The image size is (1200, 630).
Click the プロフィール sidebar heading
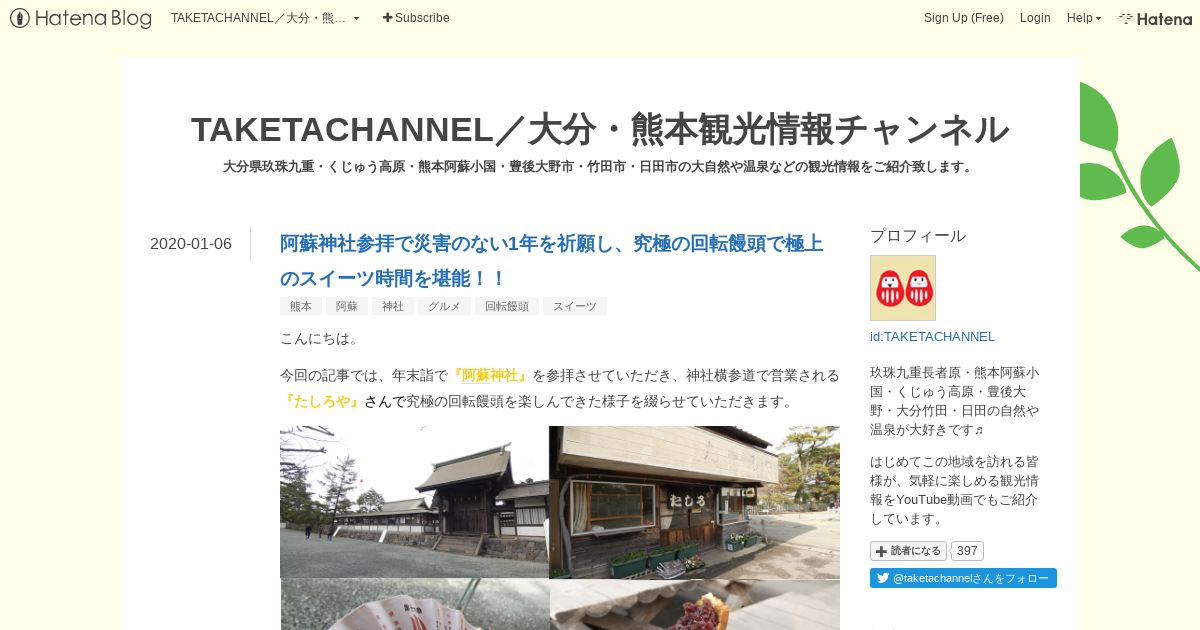918,236
